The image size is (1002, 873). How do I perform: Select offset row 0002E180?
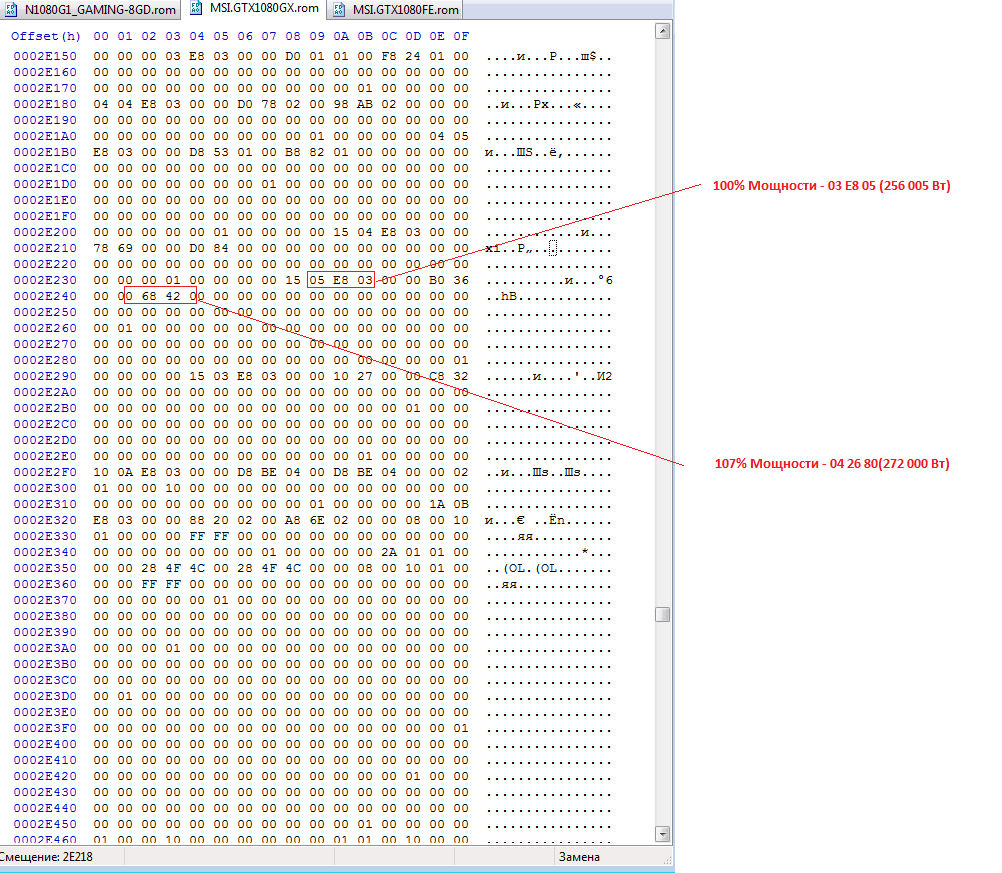pos(45,104)
